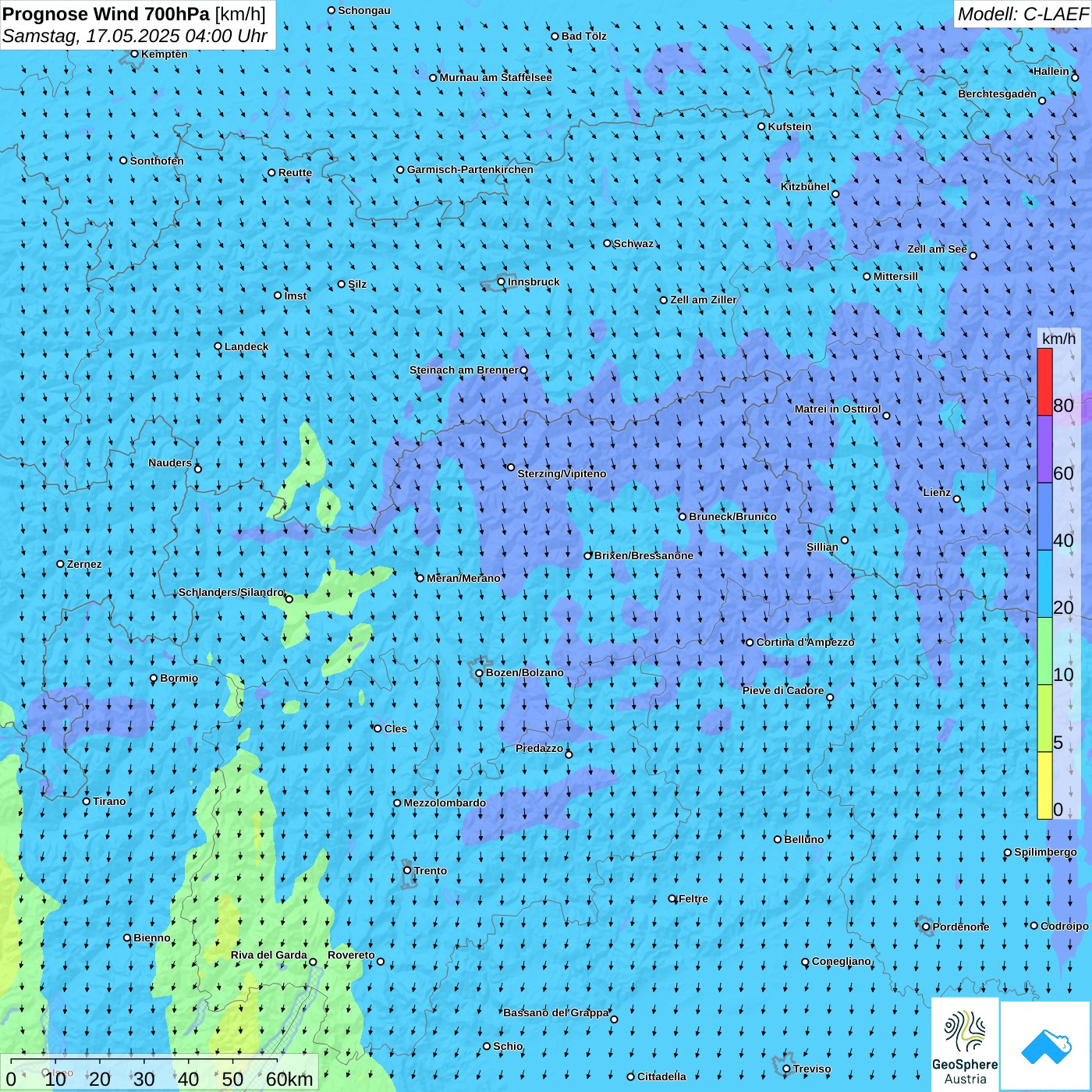Click the Bruneck/Brunico location dot
The height and width of the screenshot is (1092, 1092).
pos(682,516)
